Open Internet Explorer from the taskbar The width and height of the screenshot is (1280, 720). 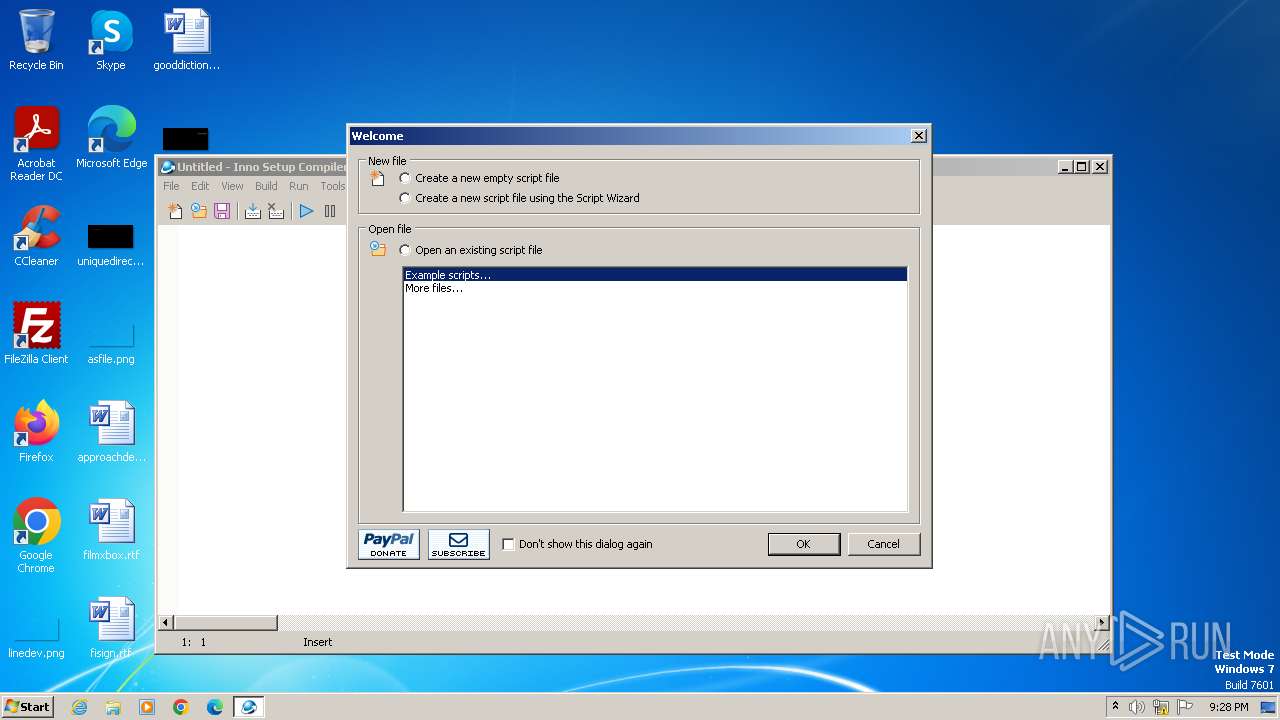pos(79,707)
